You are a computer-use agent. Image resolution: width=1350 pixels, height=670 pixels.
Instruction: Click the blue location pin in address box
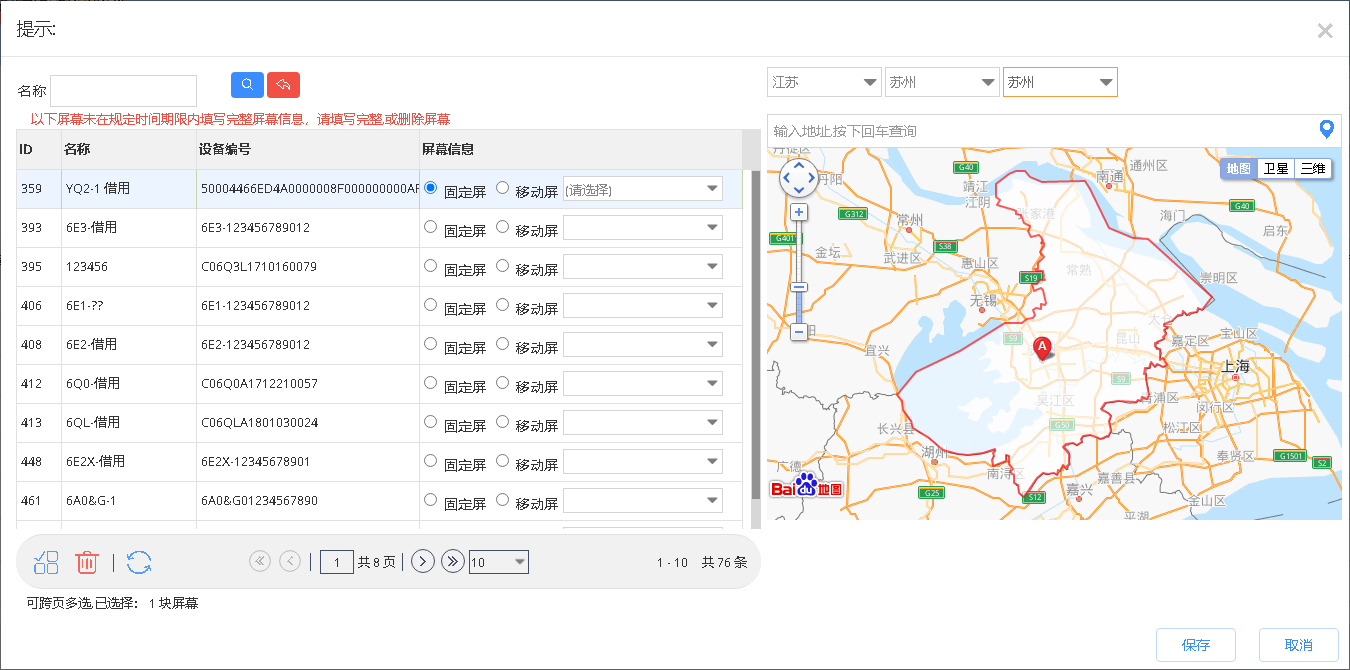pos(1327,129)
